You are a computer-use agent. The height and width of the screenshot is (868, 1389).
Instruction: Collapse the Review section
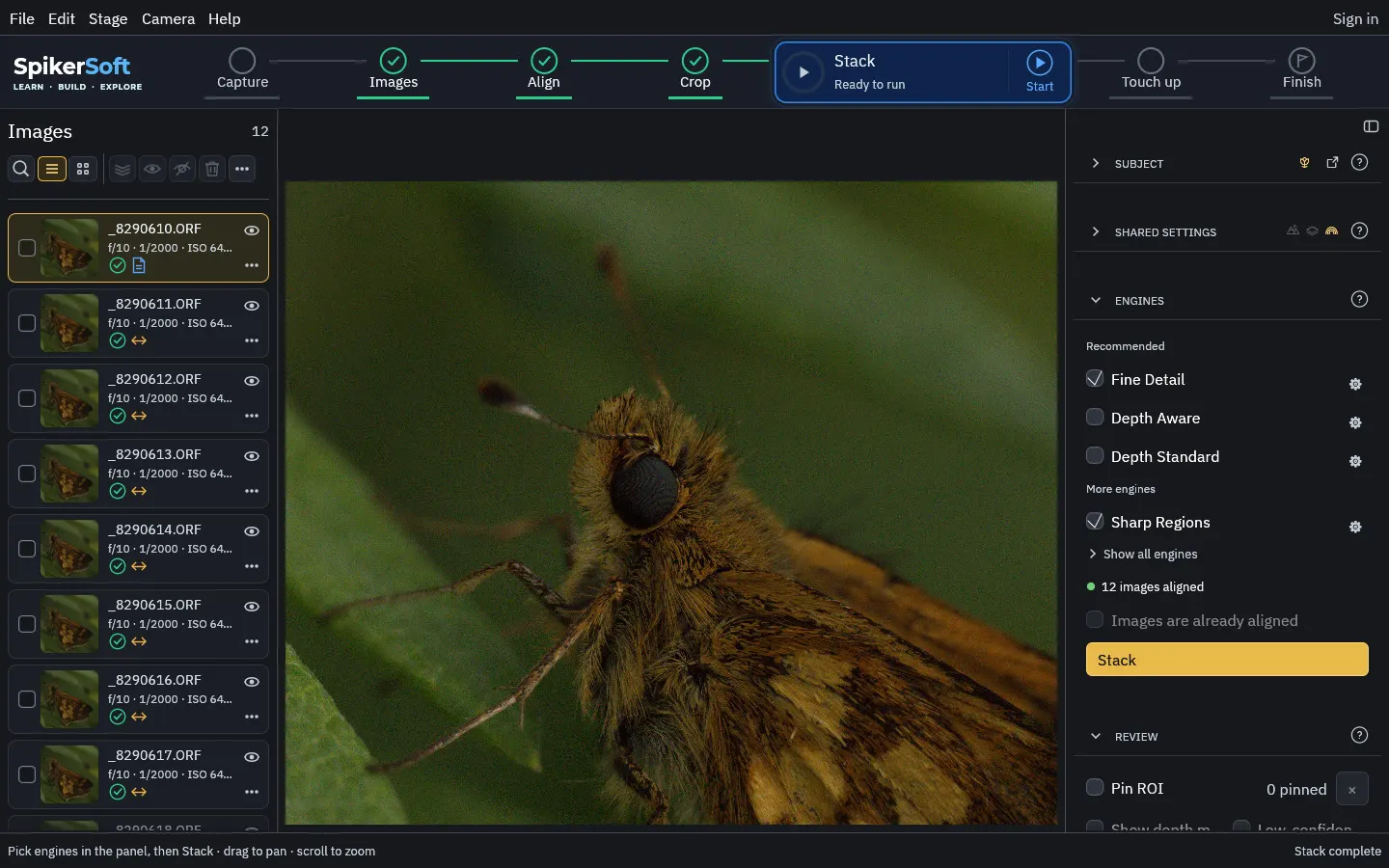point(1096,736)
